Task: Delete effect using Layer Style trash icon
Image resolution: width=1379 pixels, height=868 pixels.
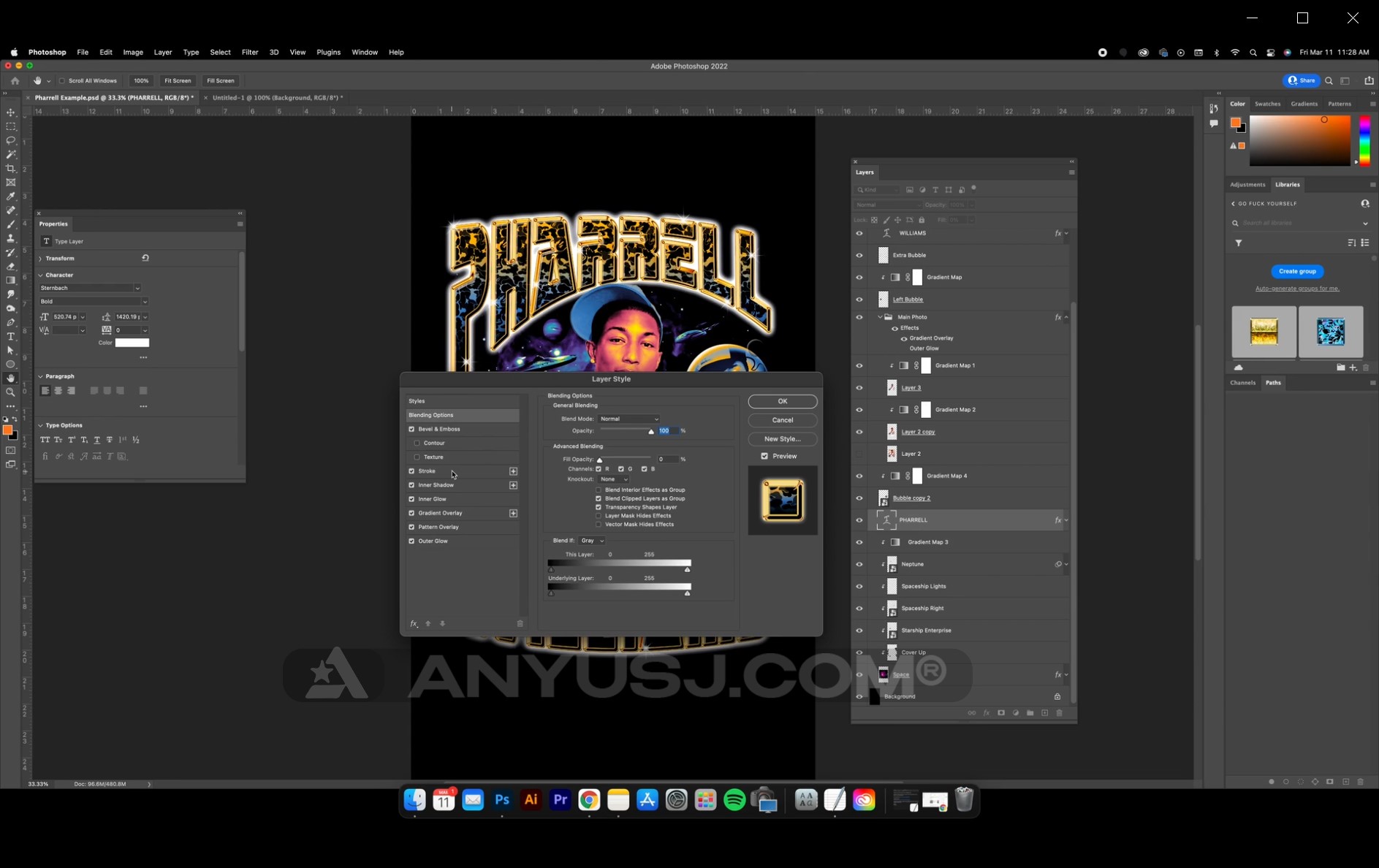Action: point(520,624)
